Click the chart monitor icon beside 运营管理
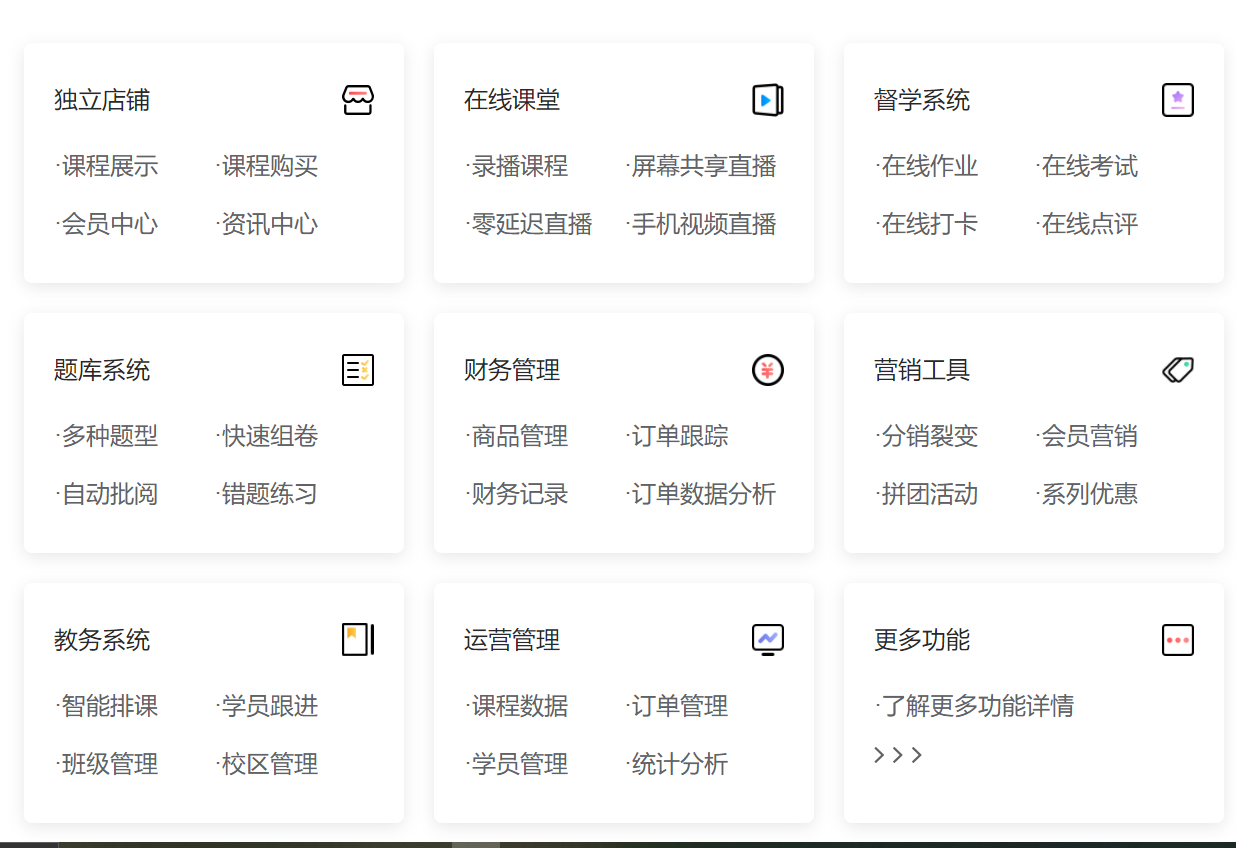The image size is (1236, 848). point(768,640)
